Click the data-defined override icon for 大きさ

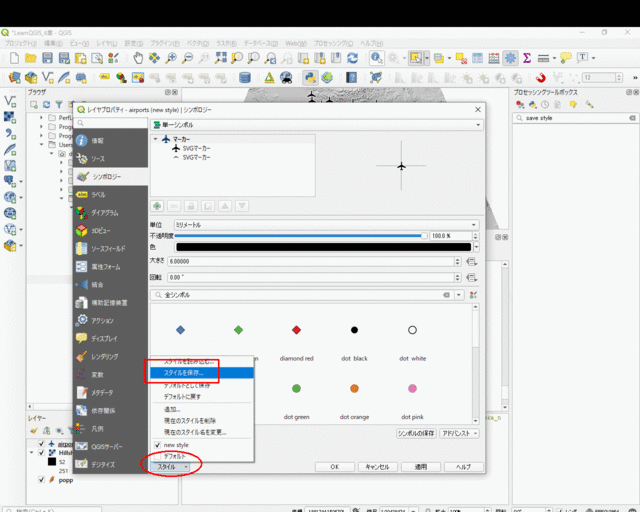click(472, 261)
